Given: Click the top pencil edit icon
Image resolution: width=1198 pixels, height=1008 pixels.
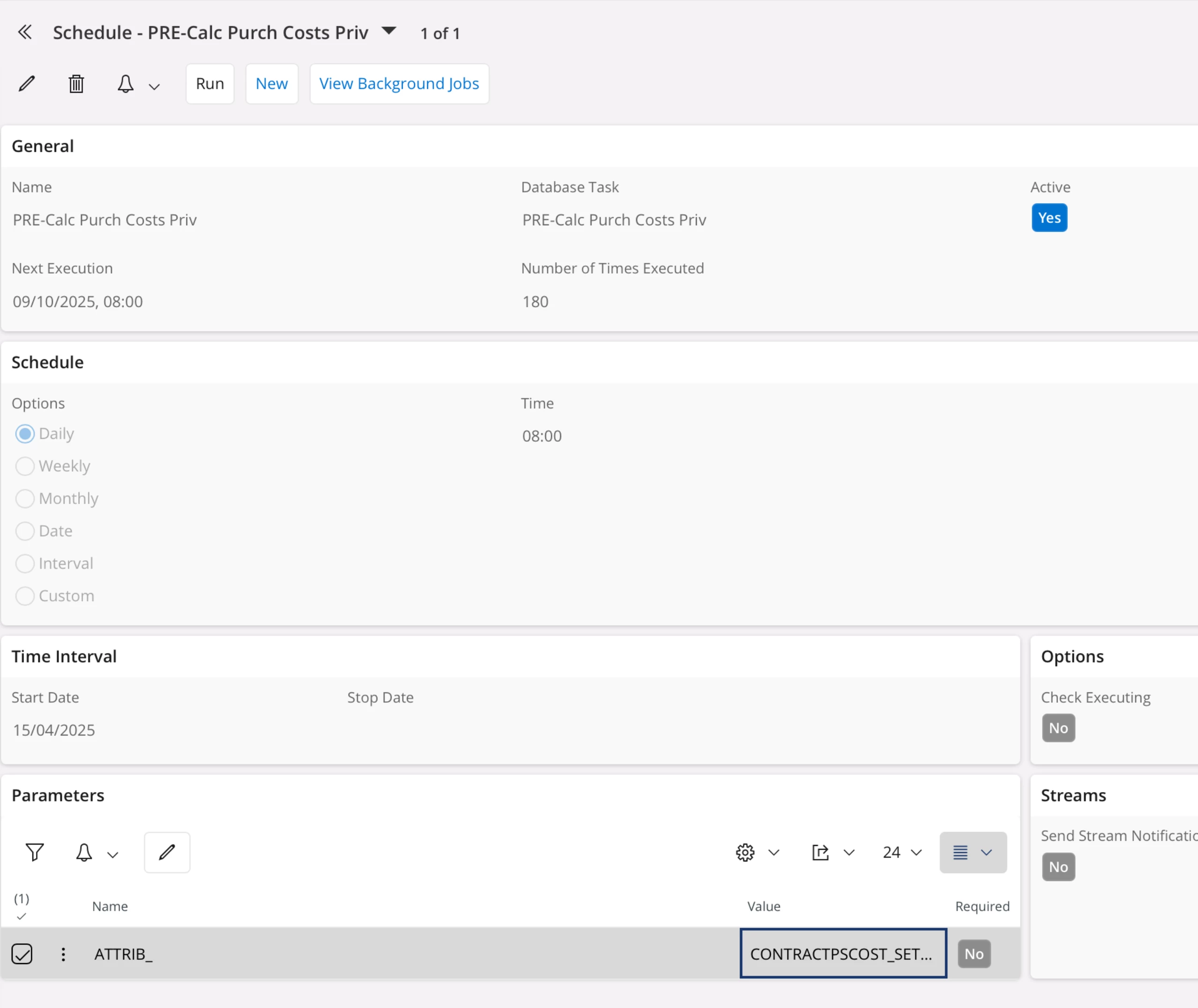Looking at the screenshot, I should pyautogui.click(x=27, y=84).
